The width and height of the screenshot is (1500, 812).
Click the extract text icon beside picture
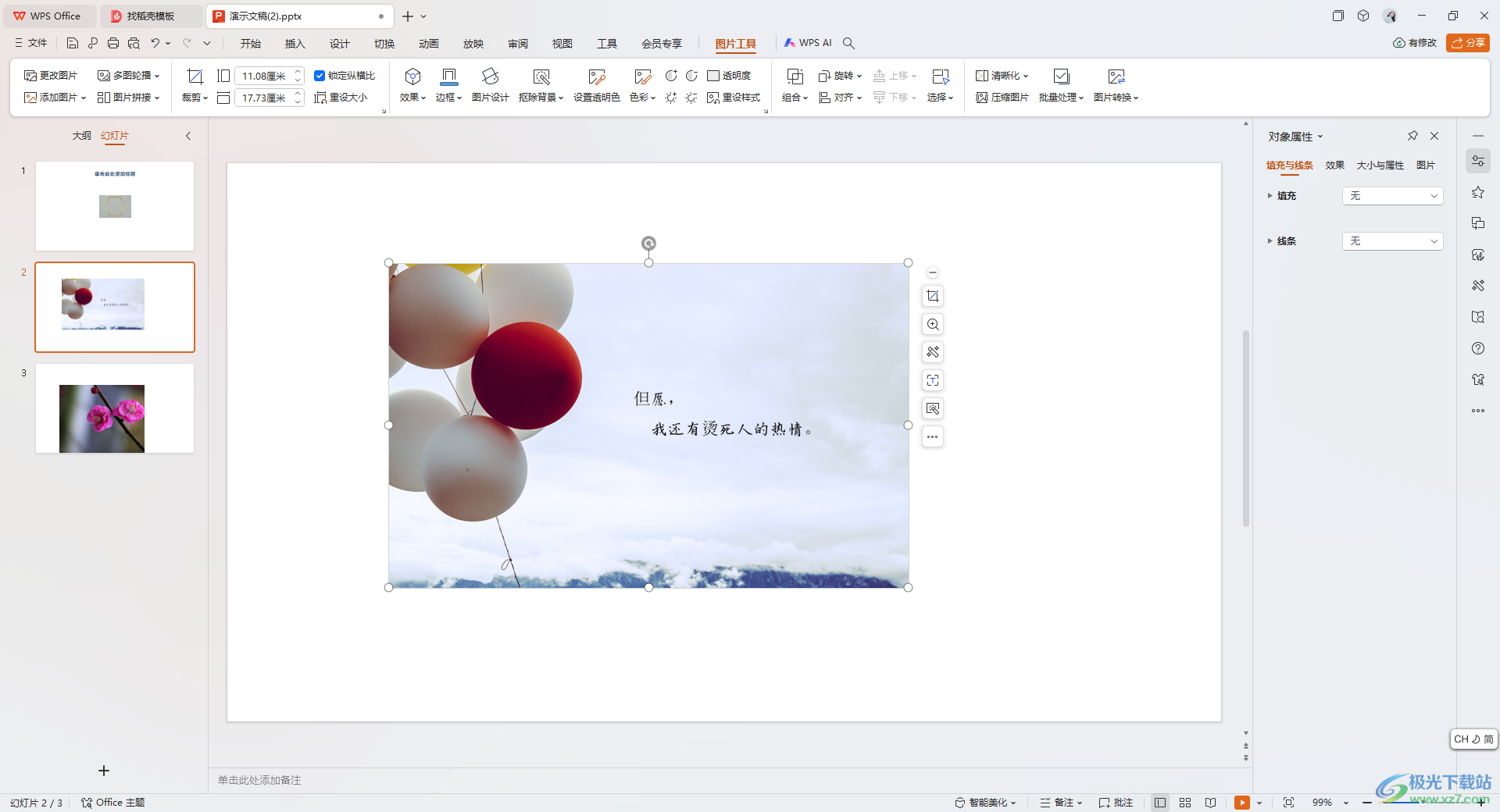tap(933, 380)
